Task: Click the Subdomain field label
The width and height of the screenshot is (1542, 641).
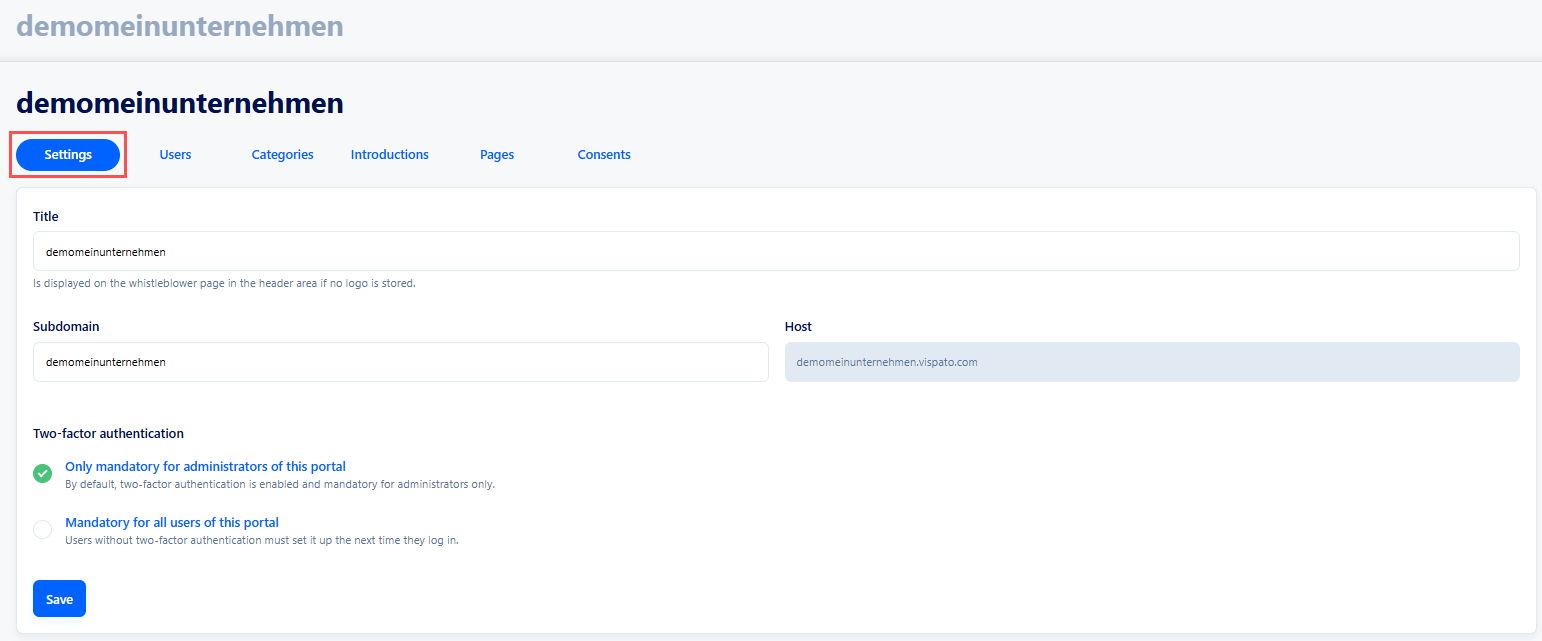Action: 66,327
